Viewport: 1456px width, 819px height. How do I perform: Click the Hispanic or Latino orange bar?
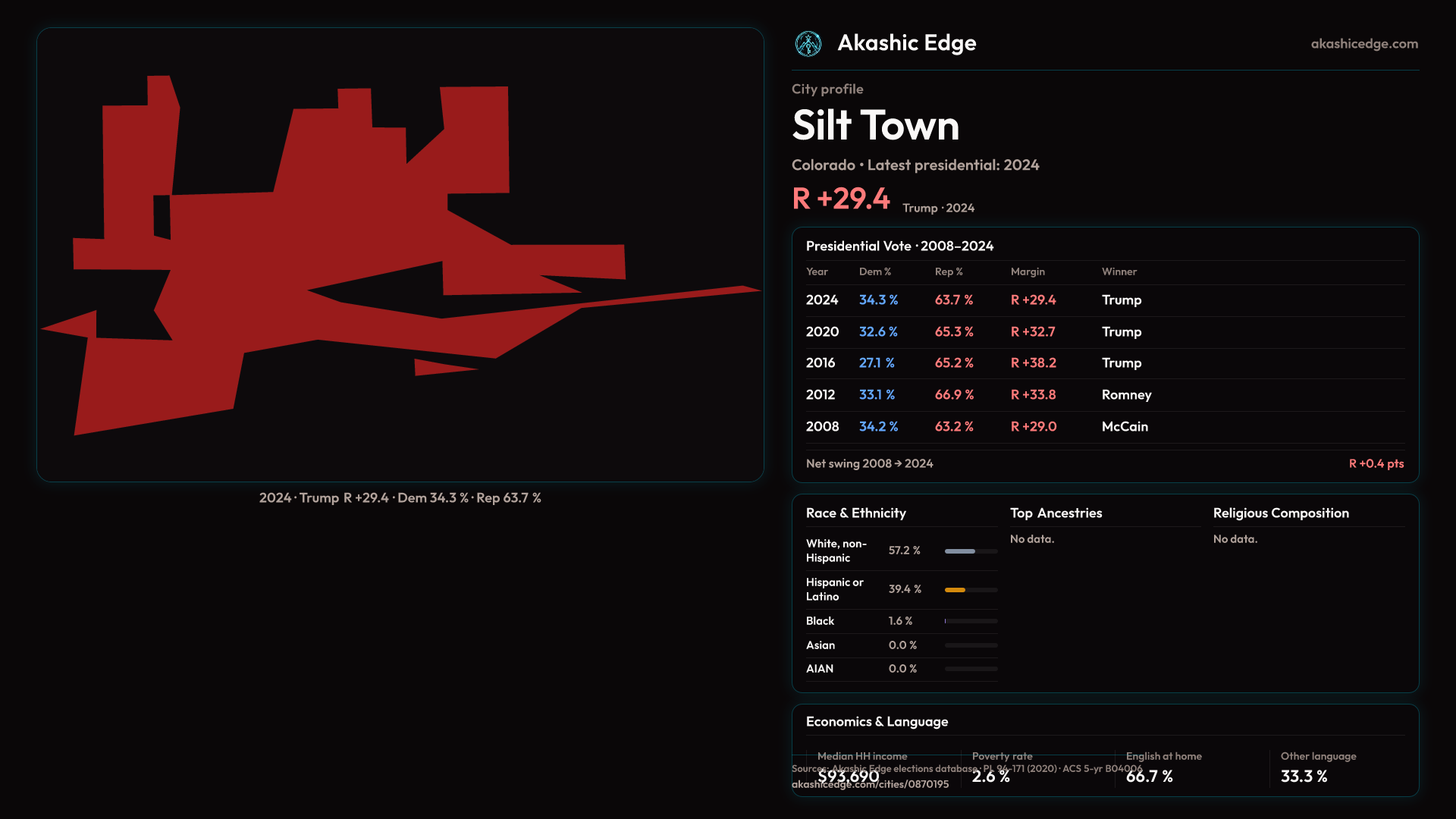coord(955,590)
